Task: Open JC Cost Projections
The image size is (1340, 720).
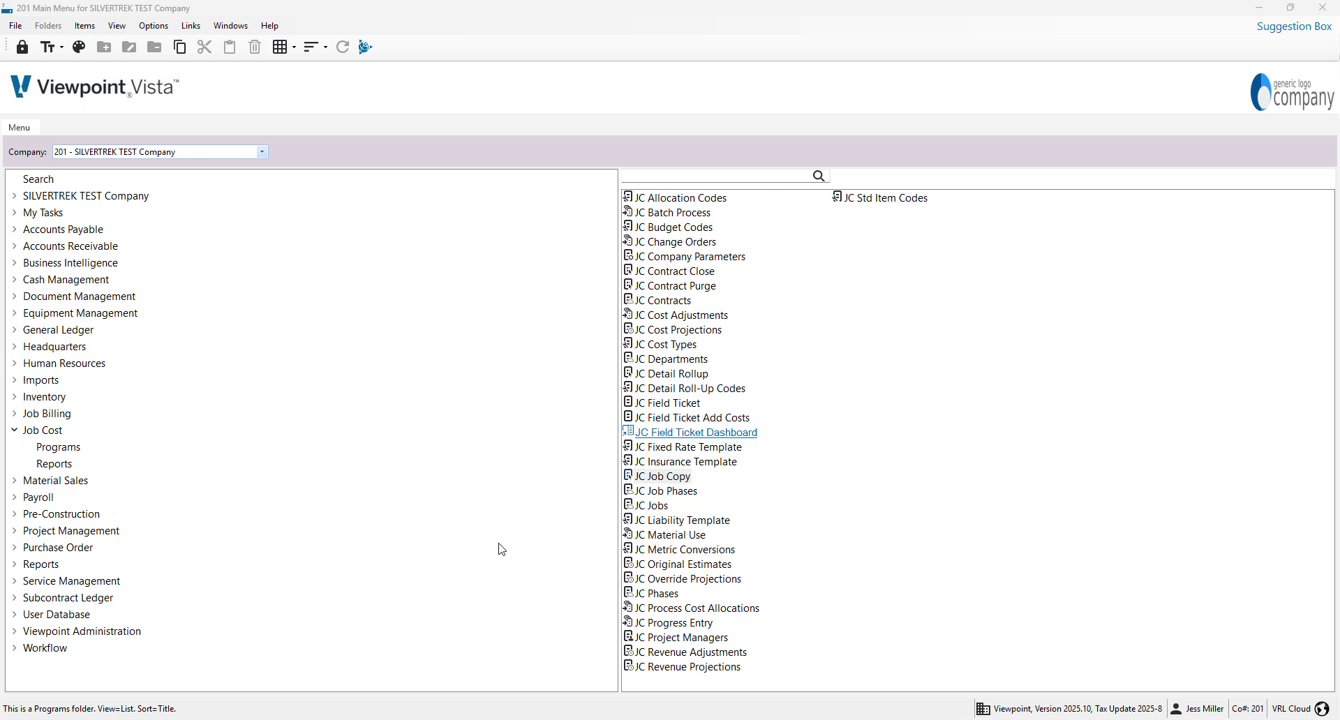Action: point(678,329)
